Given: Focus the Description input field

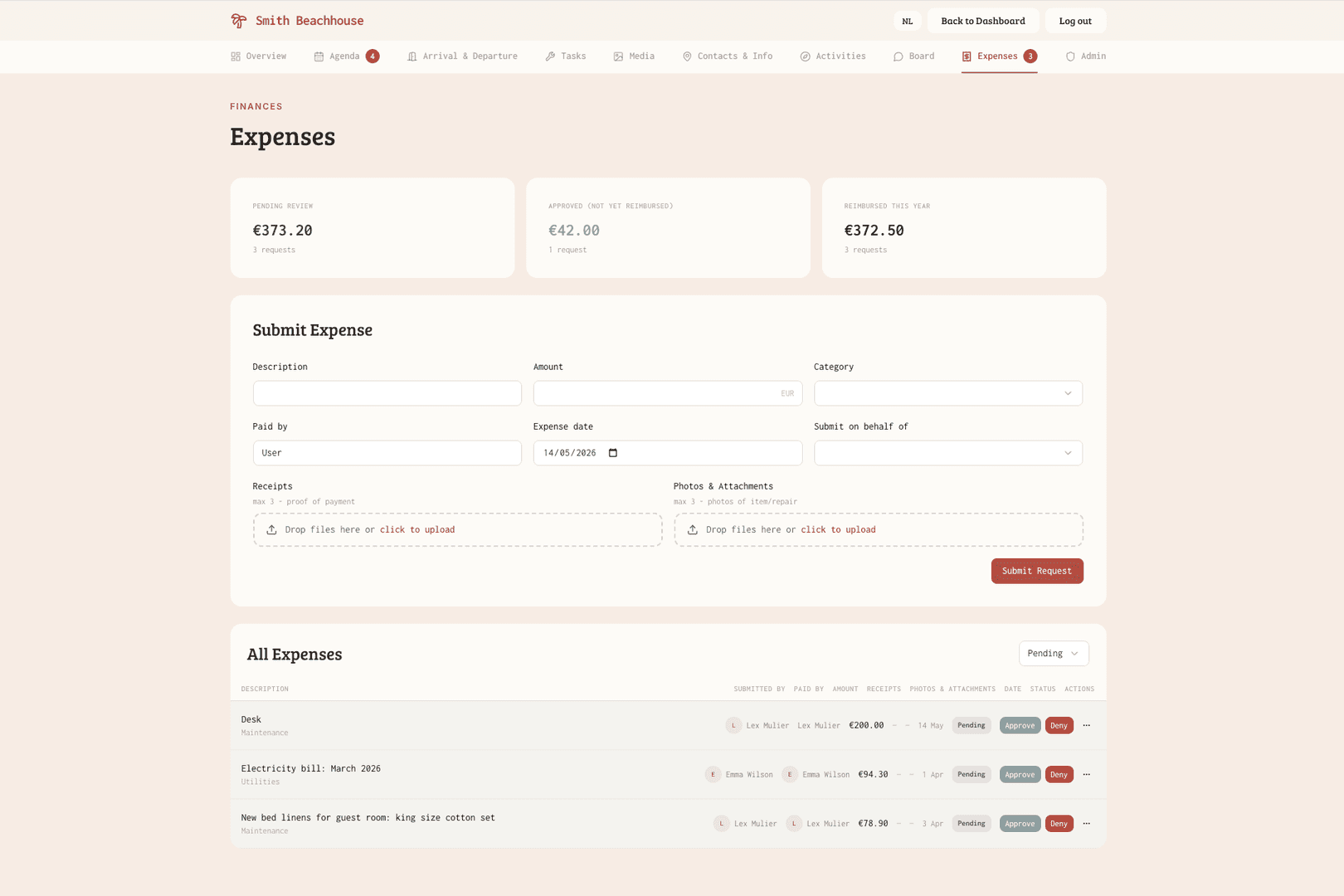Looking at the screenshot, I should (x=387, y=393).
